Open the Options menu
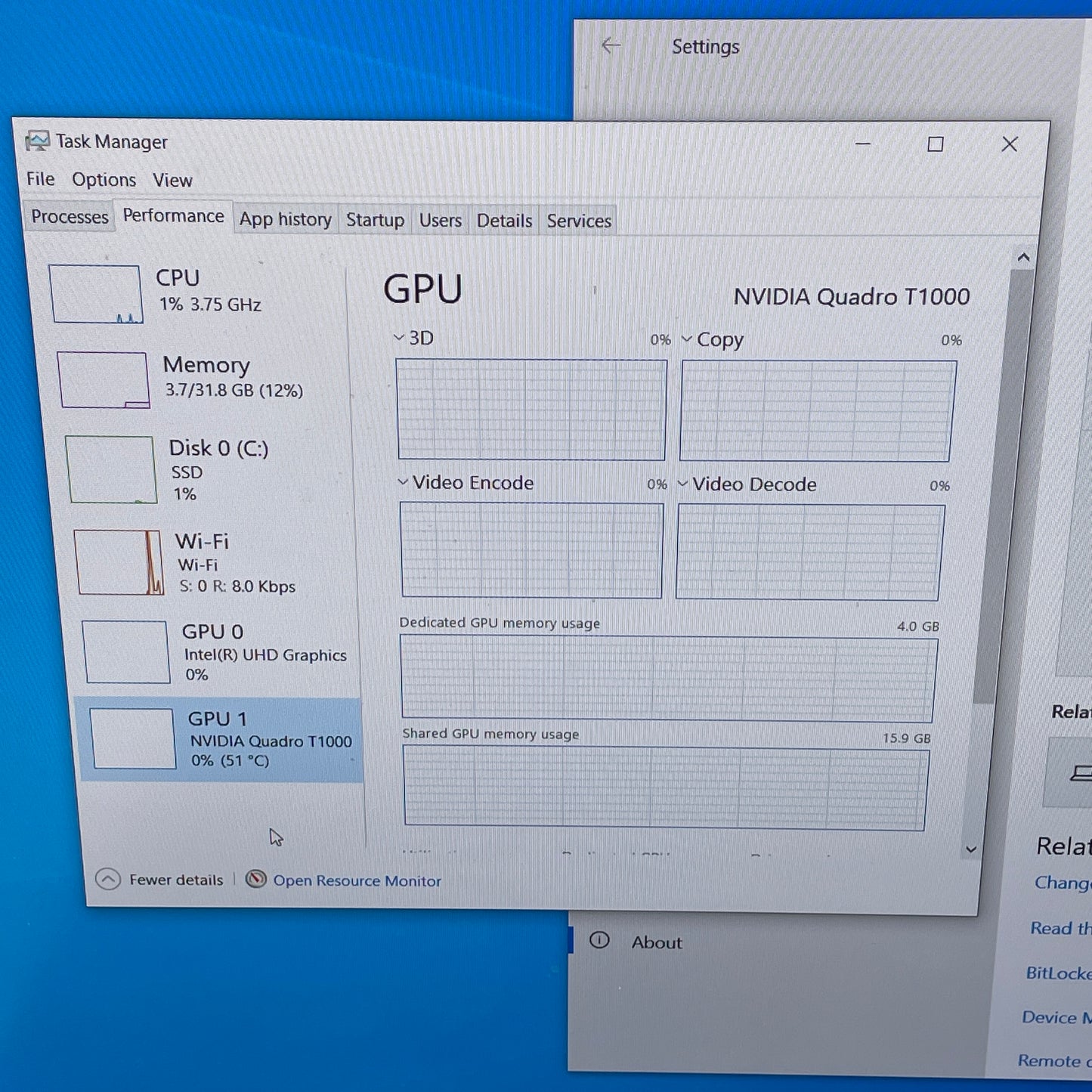 (x=104, y=180)
